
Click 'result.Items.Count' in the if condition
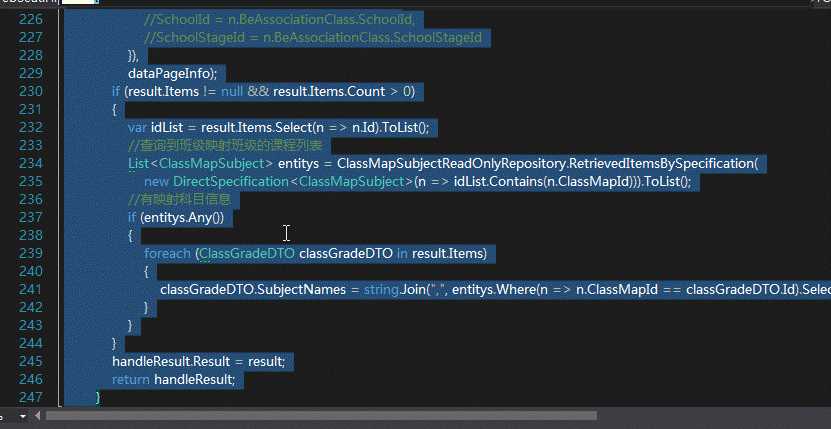tap(329, 91)
